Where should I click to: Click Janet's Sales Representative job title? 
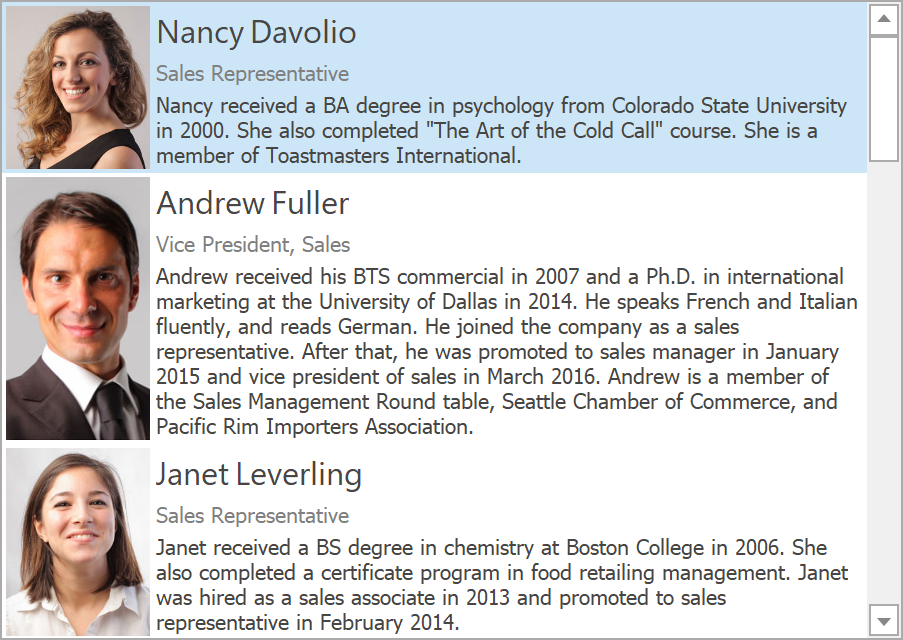point(252,516)
